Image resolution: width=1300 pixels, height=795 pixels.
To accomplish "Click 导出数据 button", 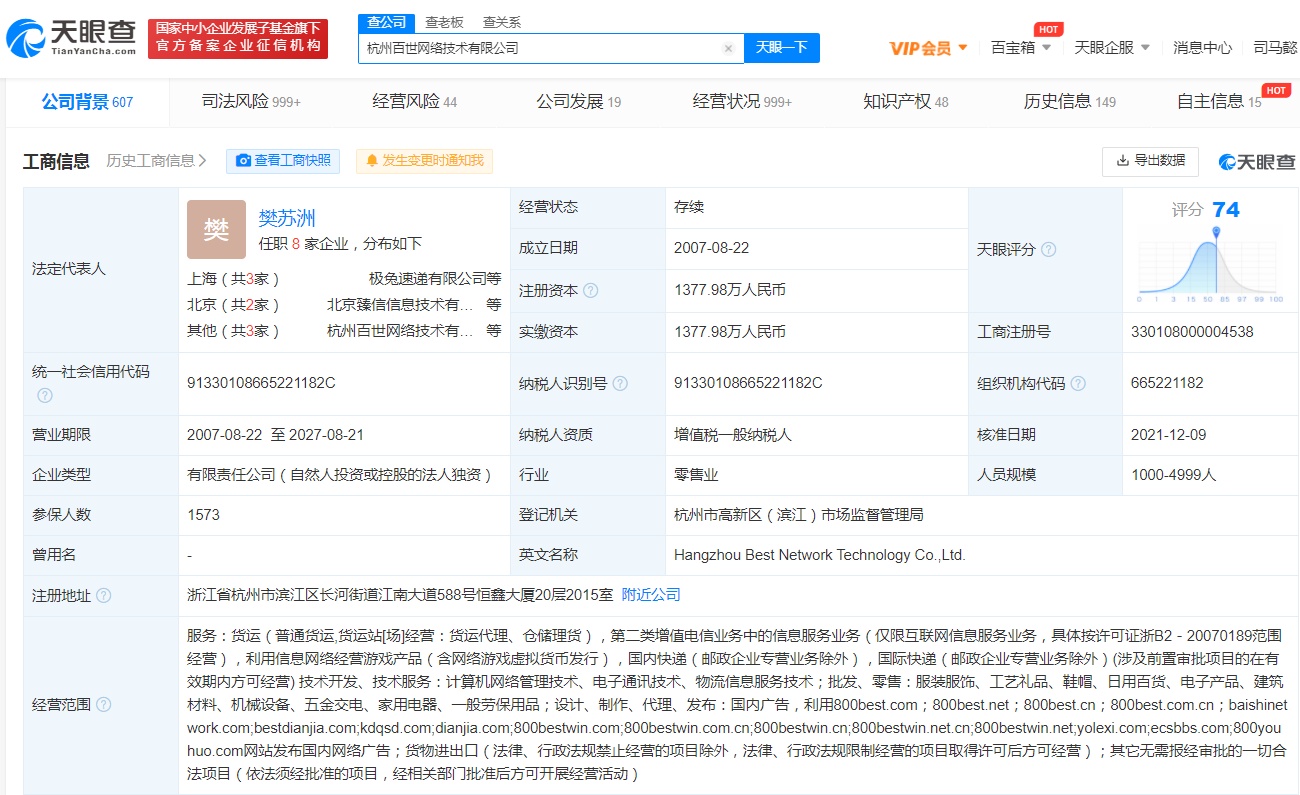I will coord(1151,161).
